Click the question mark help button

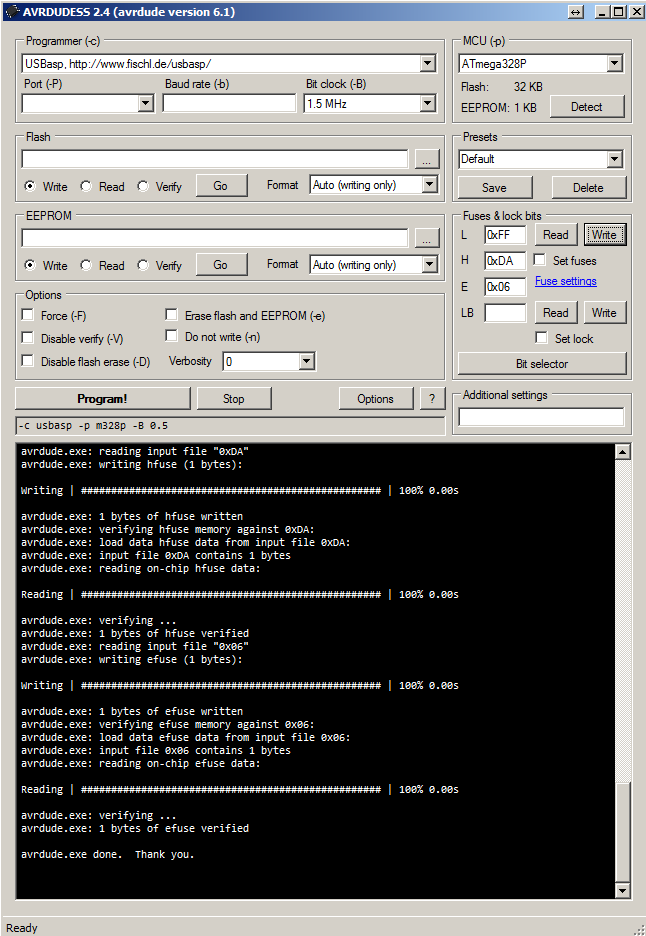pos(432,399)
